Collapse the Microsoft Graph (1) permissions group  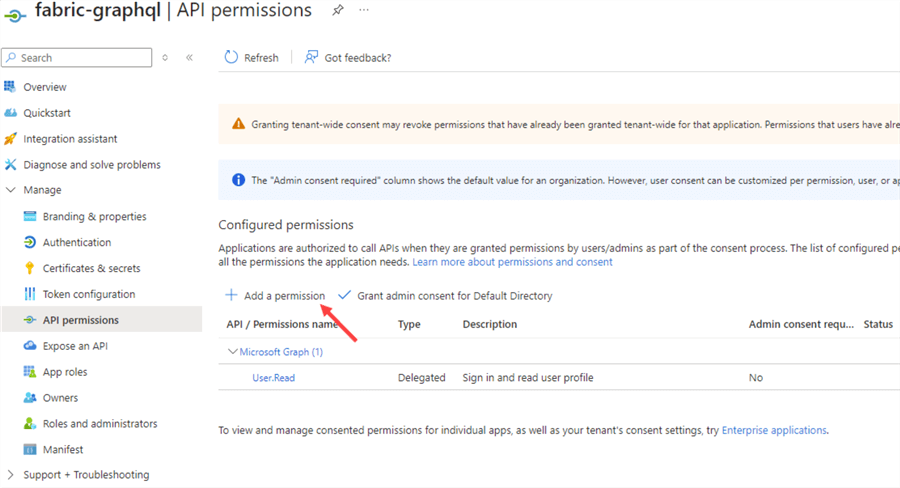click(232, 352)
